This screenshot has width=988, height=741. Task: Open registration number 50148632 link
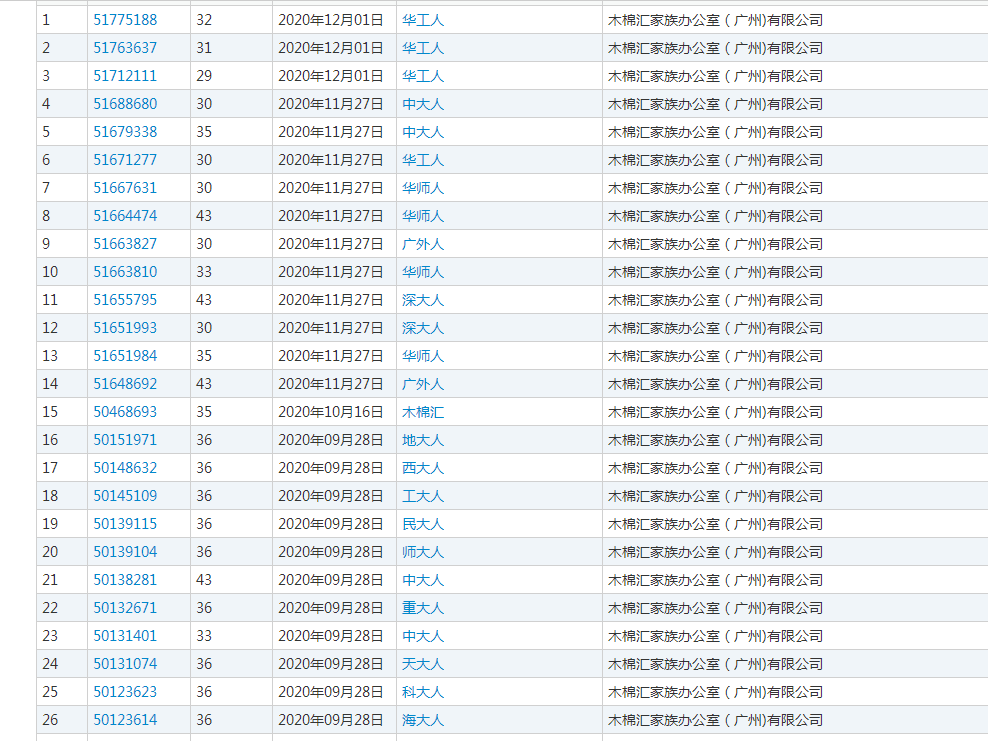(125, 468)
